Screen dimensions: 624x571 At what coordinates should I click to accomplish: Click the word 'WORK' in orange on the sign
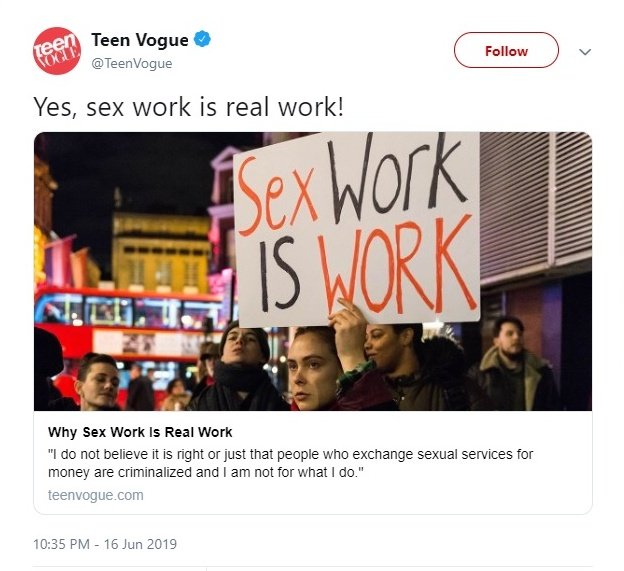(x=398, y=265)
